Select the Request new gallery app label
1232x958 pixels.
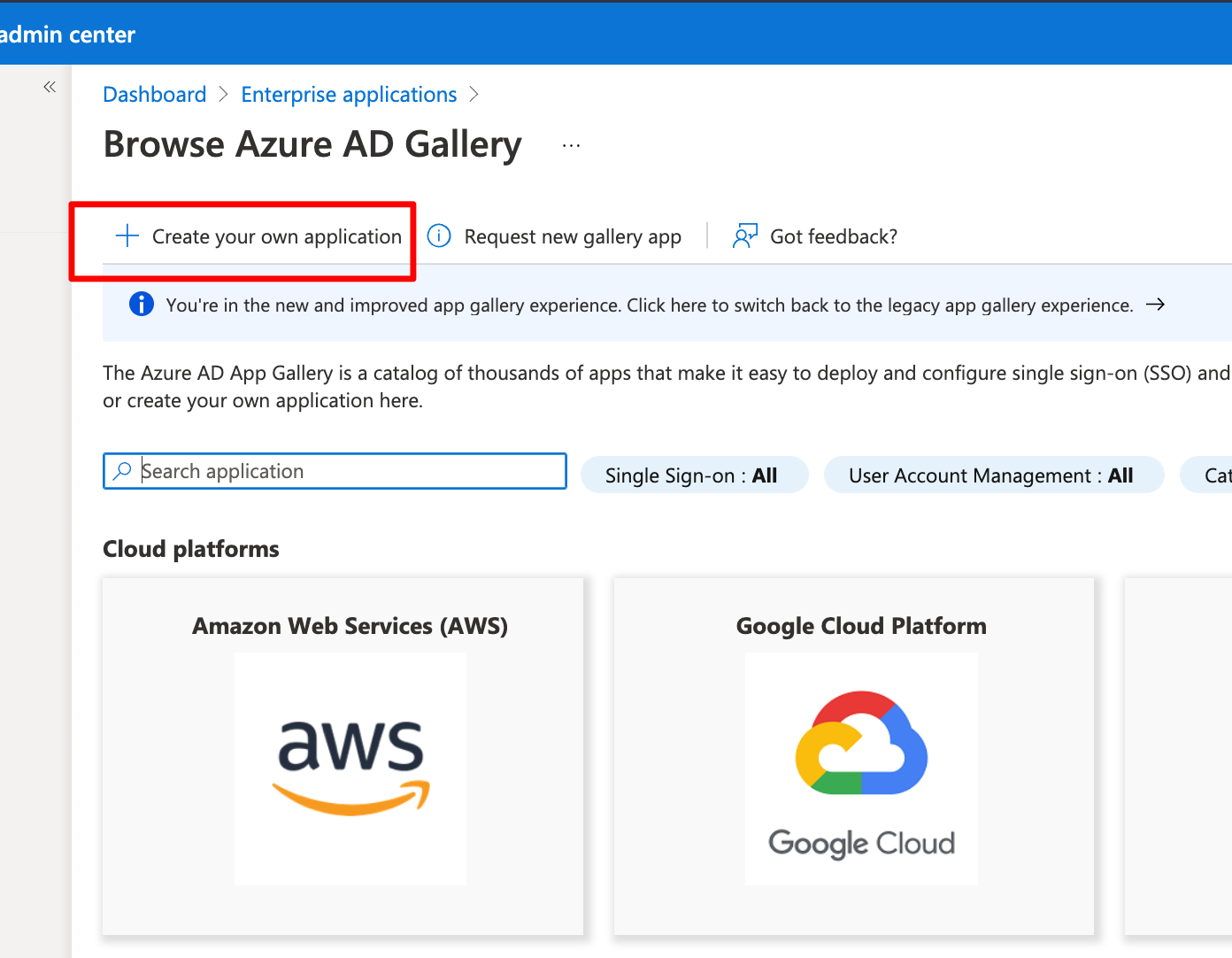(573, 236)
